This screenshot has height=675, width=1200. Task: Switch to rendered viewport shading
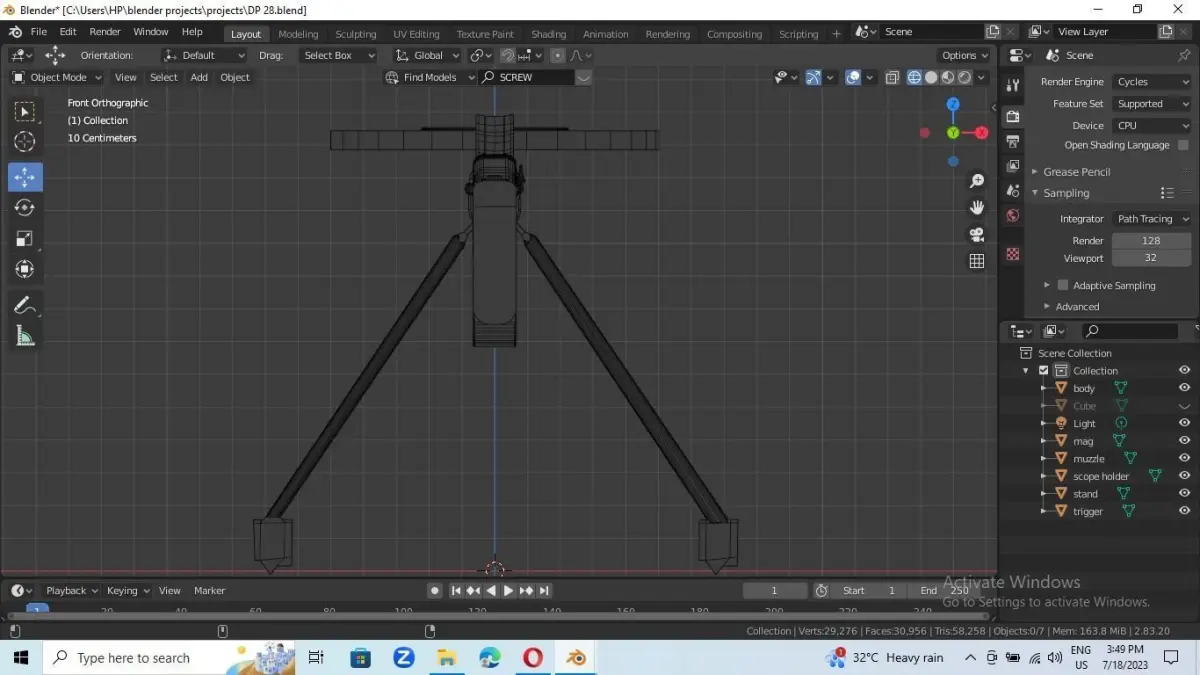(x=965, y=77)
